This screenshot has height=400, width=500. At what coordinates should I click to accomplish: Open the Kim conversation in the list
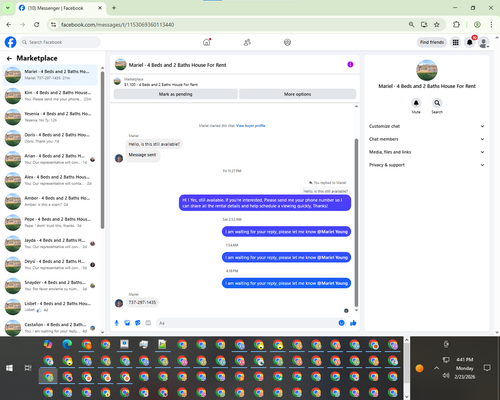click(50, 96)
